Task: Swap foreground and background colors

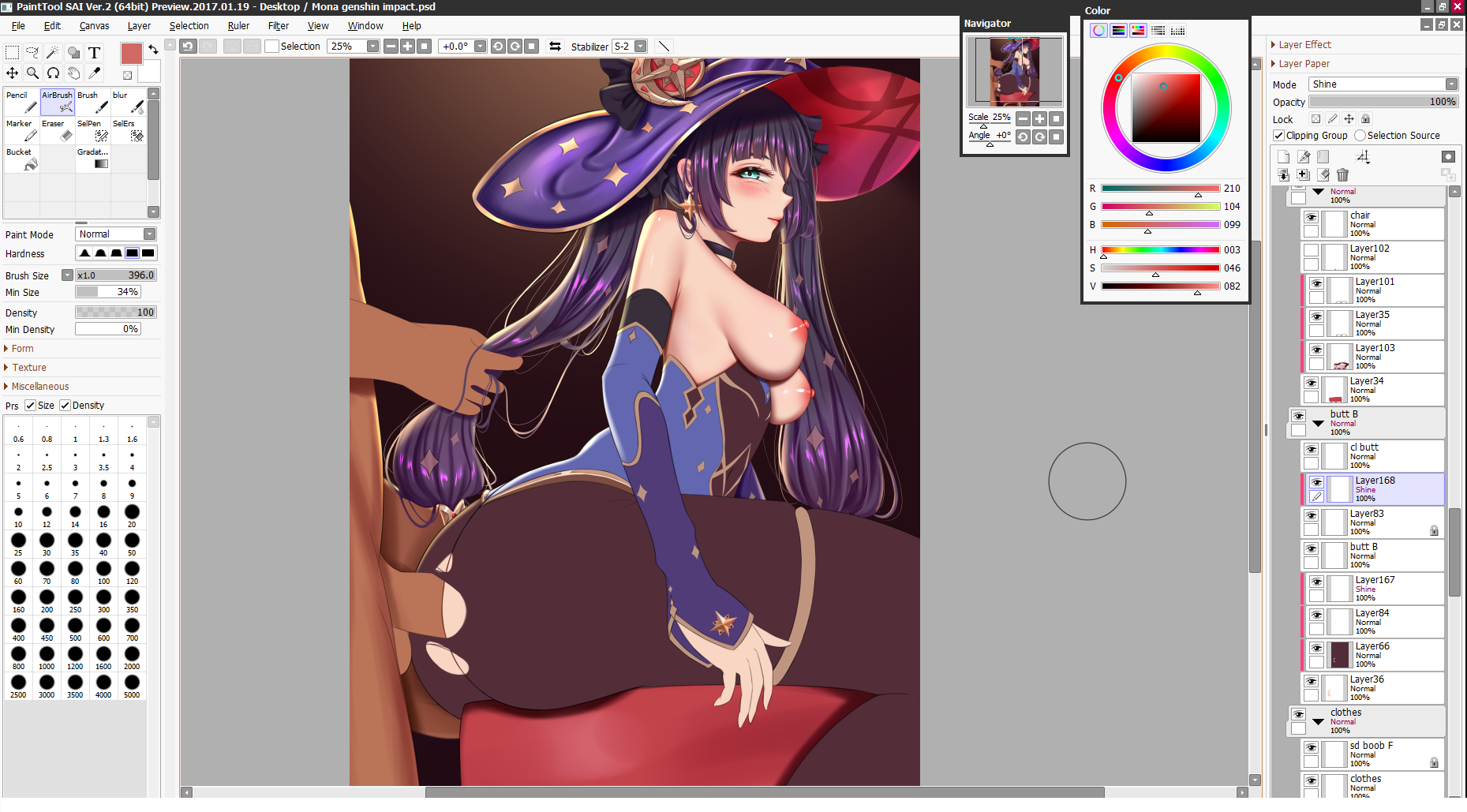Action: [x=153, y=49]
